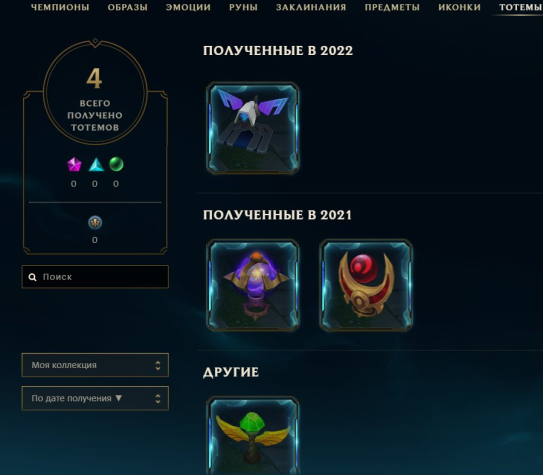This screenshot has width=543, height=475.
Task: Switch to the Предметы tab
Action: click(x=392, y=7)
